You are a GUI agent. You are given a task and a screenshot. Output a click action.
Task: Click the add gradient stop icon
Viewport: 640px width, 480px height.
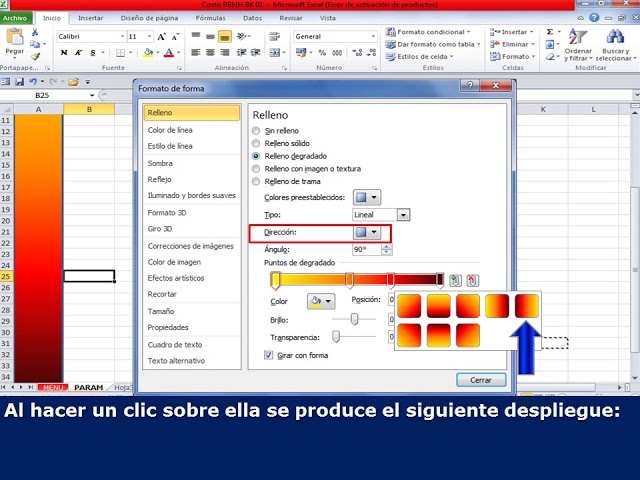tap(456, 281)
